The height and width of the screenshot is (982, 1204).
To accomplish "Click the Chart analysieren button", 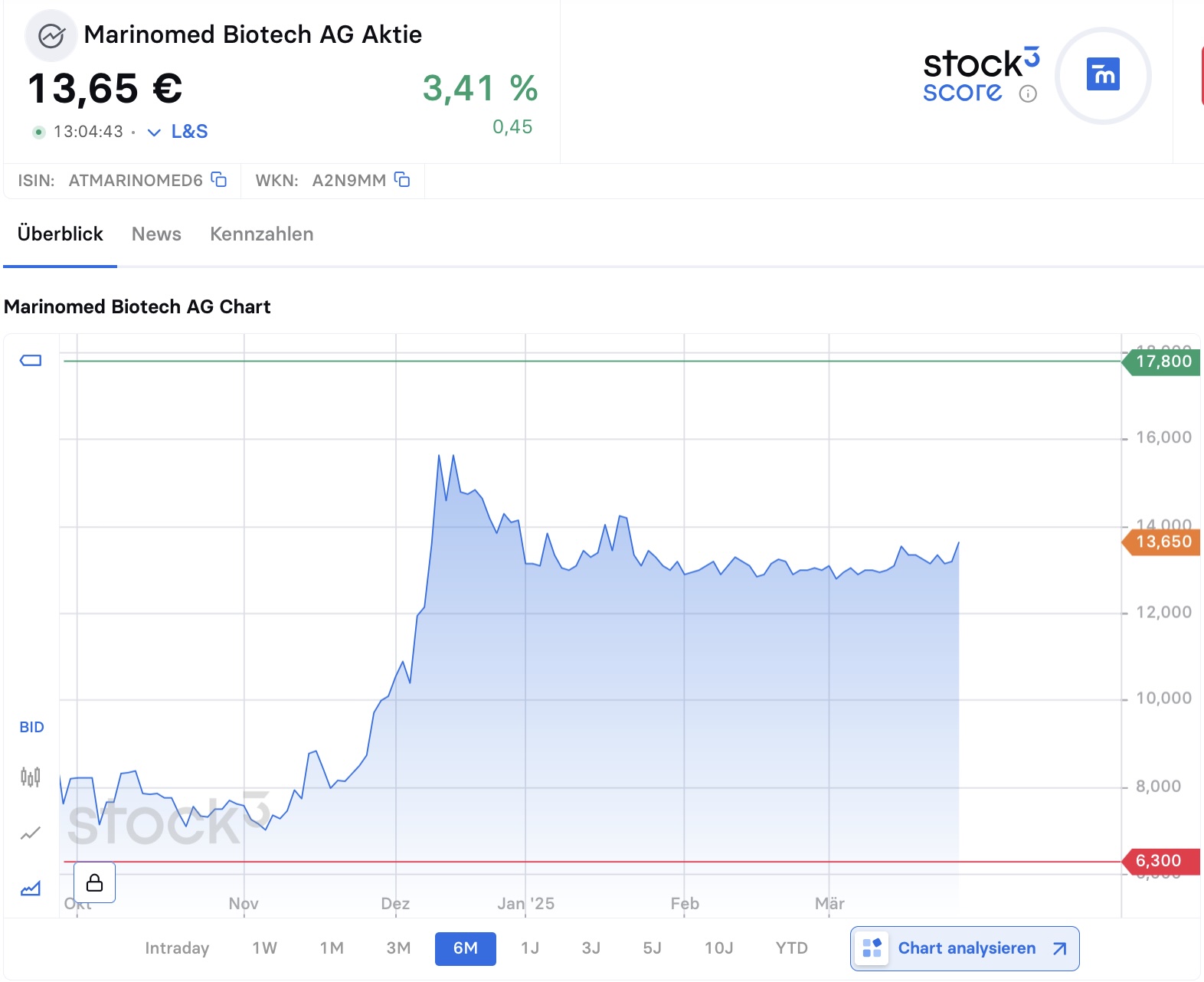I will pos(964,948).
